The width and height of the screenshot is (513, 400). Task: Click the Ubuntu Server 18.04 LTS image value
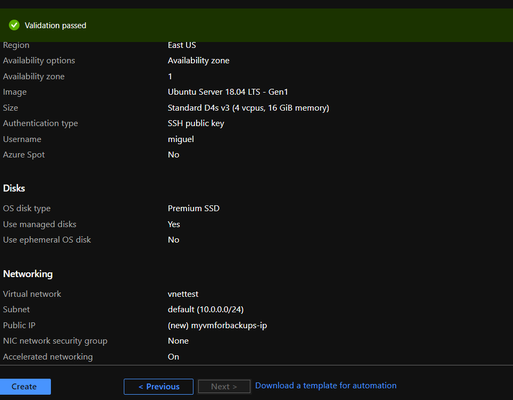click(228, 92)
